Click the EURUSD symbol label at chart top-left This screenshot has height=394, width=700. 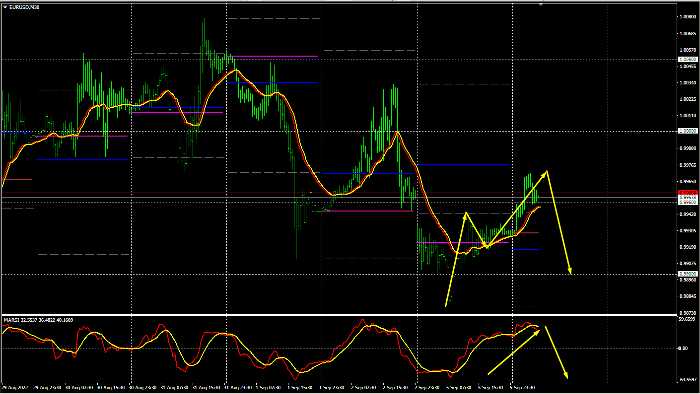(24, 7)
